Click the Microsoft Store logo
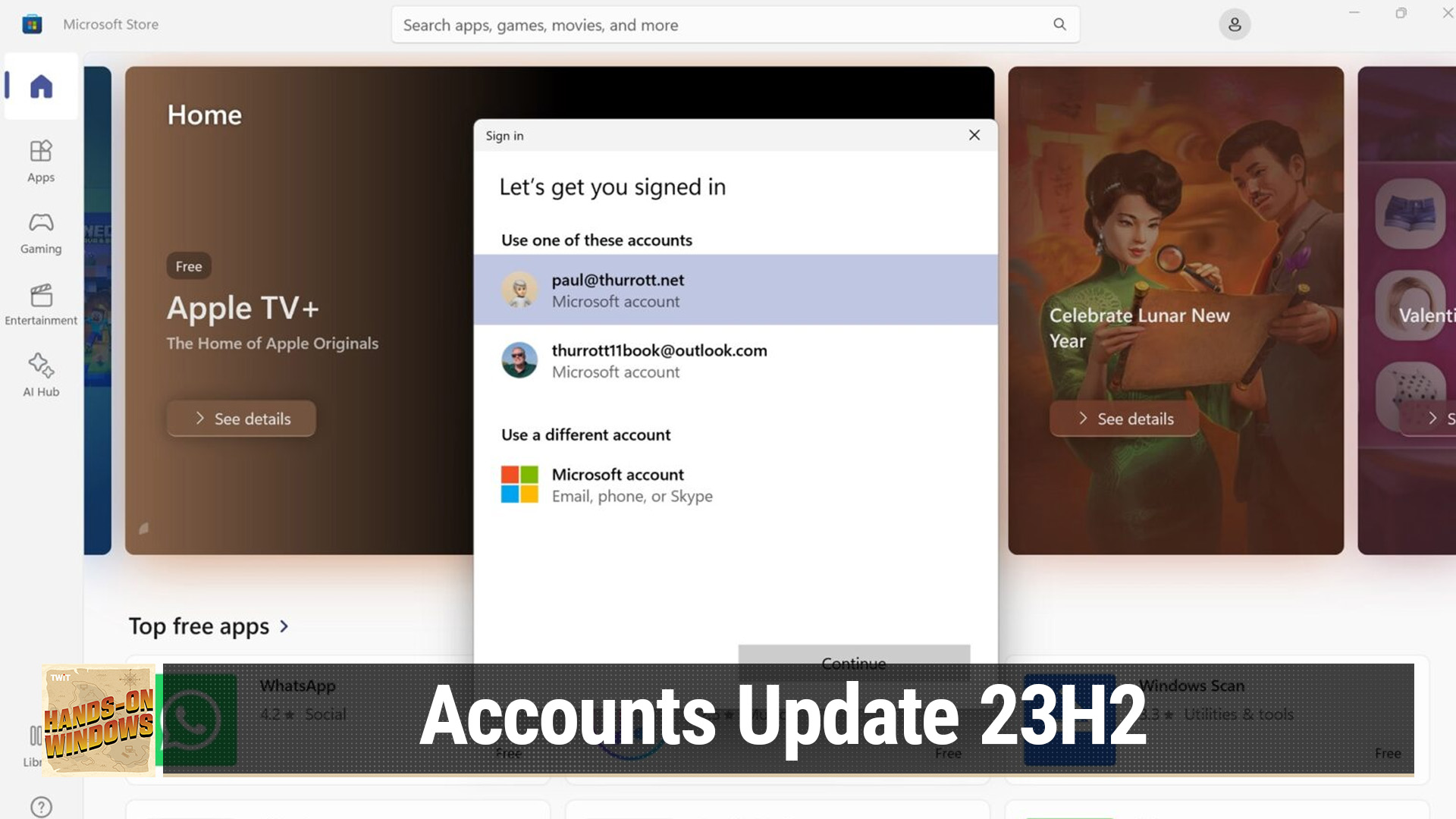 (x=32, y=24)
